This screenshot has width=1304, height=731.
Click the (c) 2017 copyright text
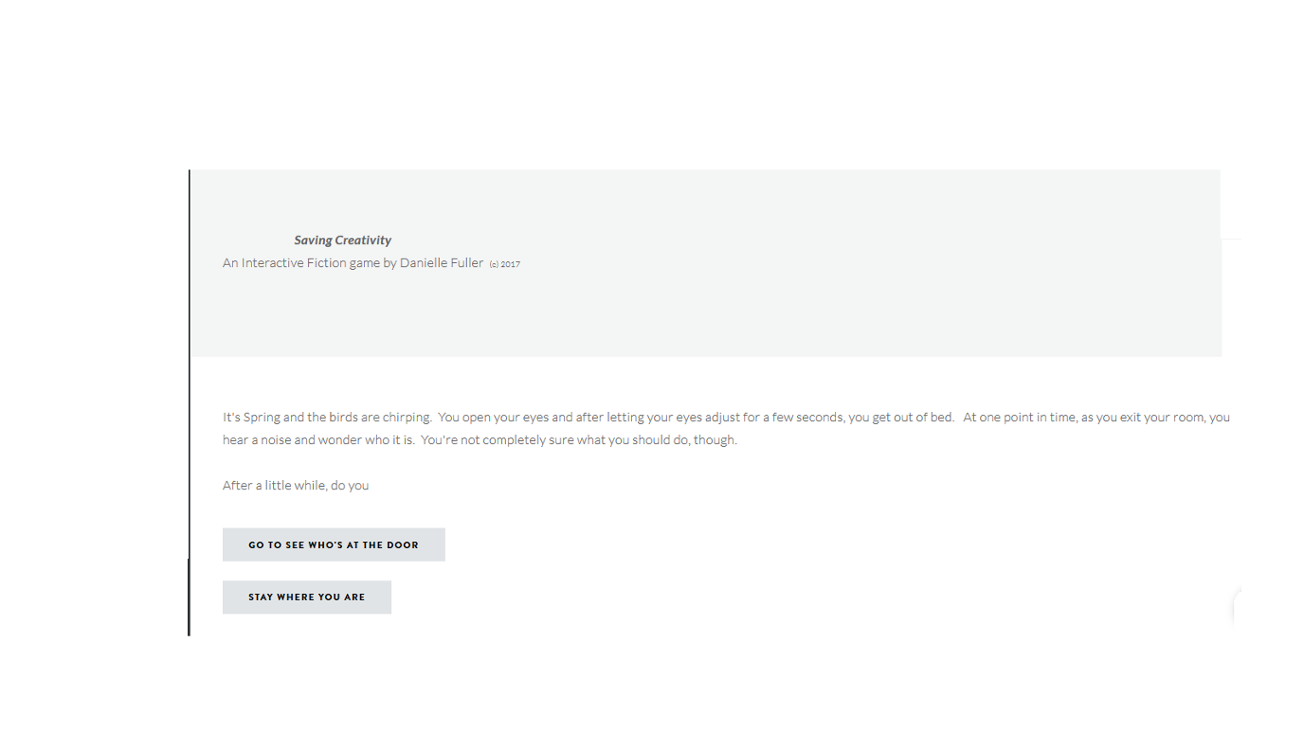pyautogui.click(x=505, y=264)
